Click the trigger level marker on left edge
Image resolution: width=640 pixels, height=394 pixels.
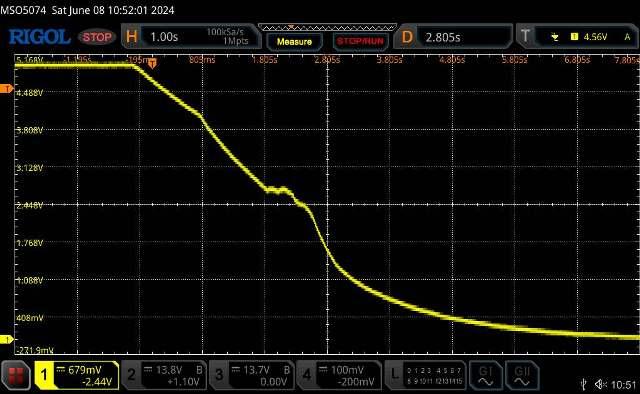click(x=7, y=89)
